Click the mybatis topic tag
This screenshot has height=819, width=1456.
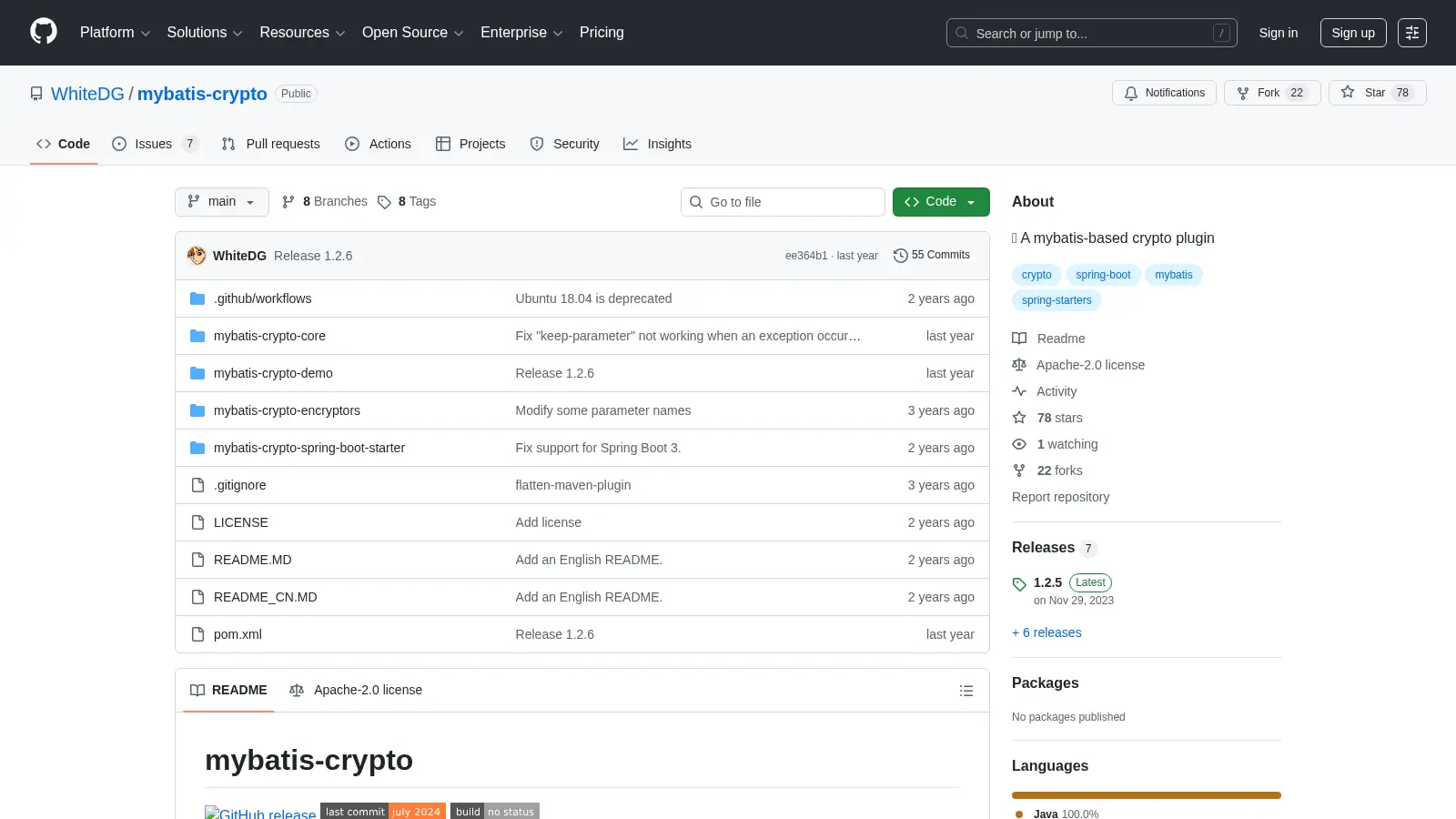pyautogui.click(x=1174, y=275)
